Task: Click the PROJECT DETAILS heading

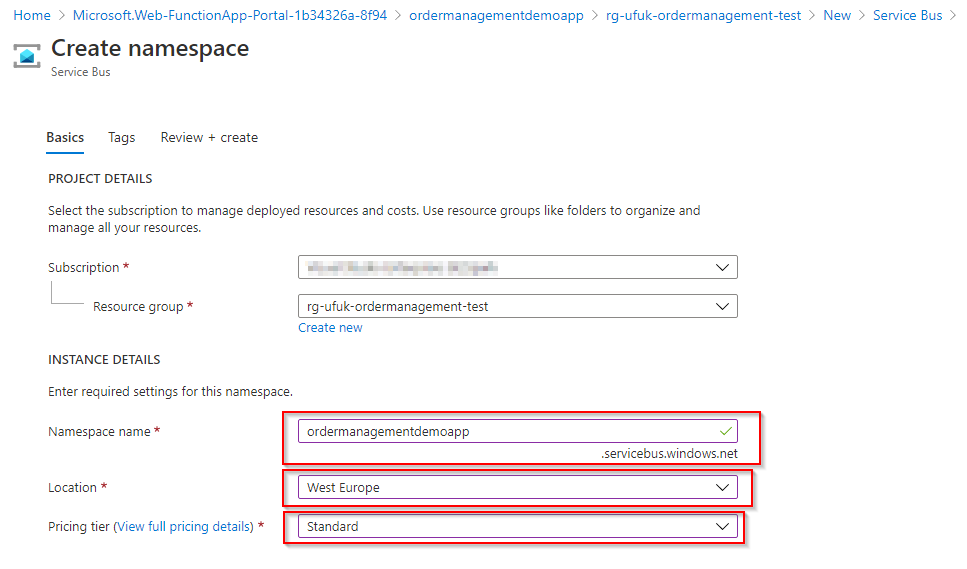Action: (x=100, y=179)
